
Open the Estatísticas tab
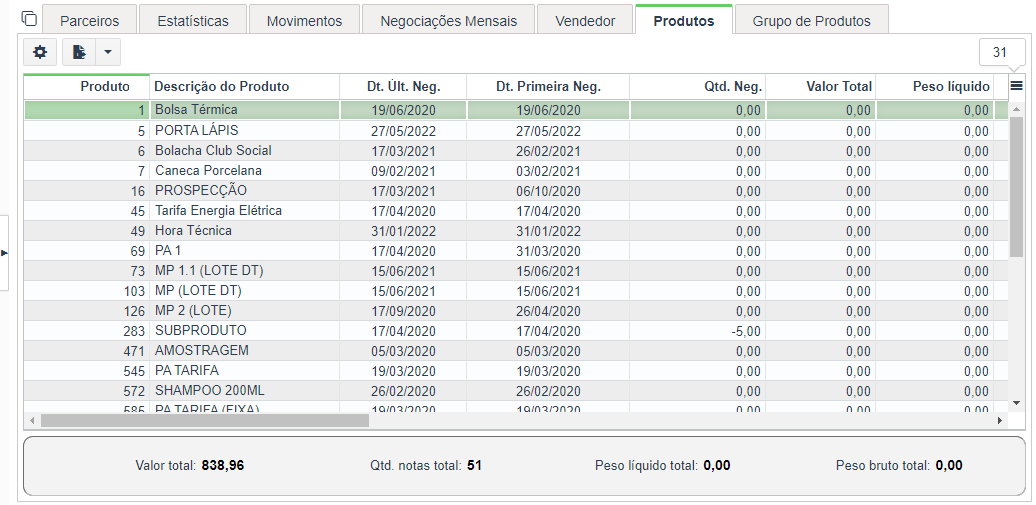pyautogui.click(x=193, y=21)
